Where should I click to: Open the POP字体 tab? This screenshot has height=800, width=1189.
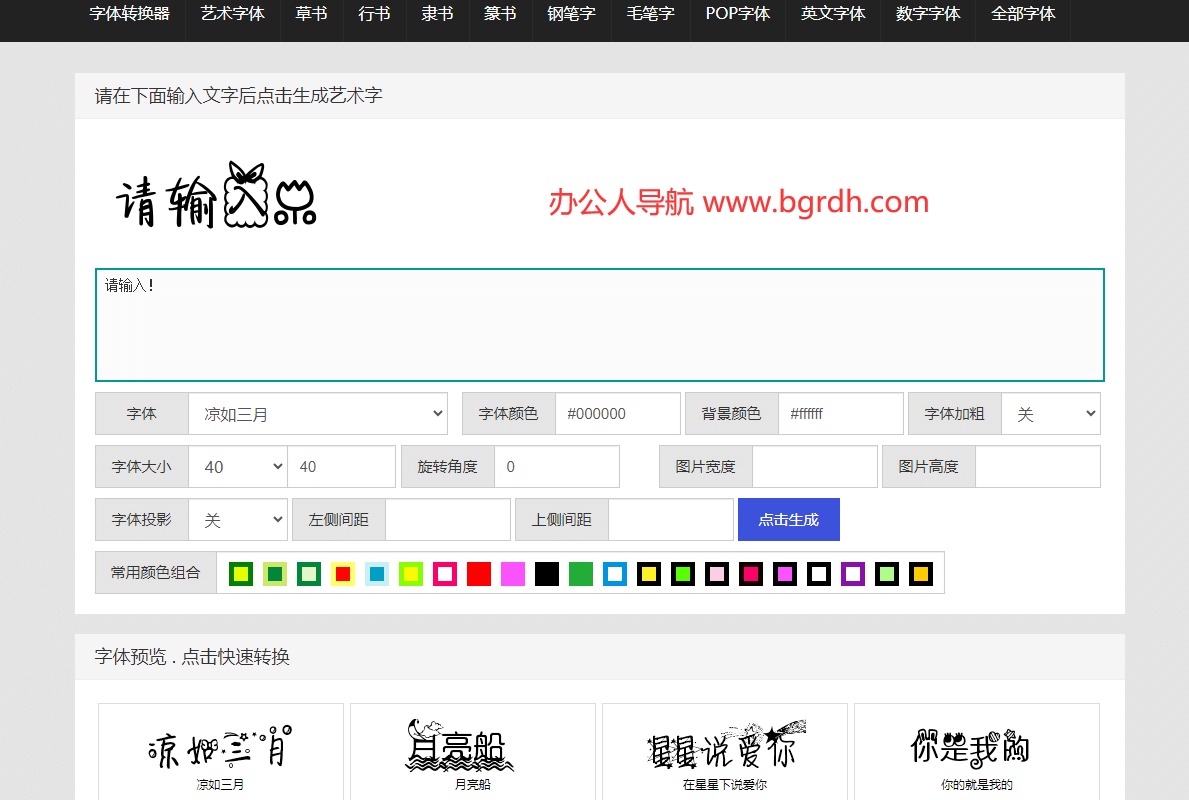pyautogui.click(x=736, y=15)
